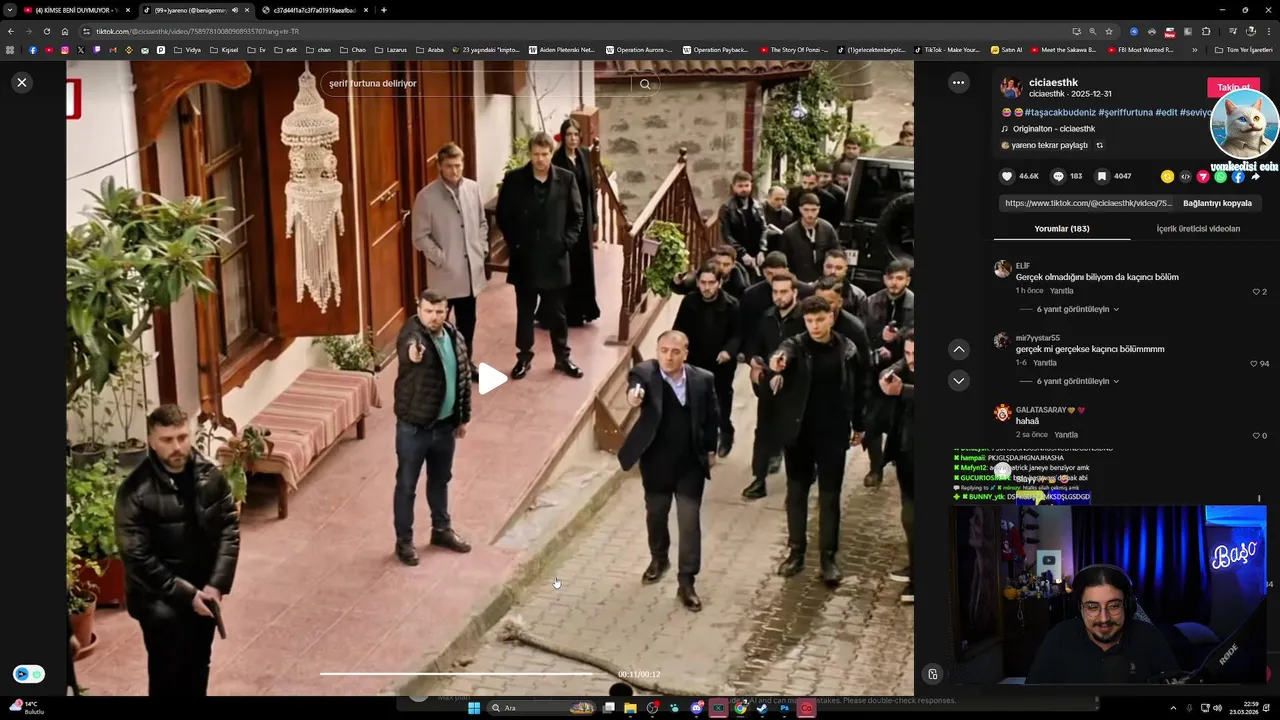The width and height of the screenshot is (1280, 720).
Task: Open the Vidya bookmarks folder
Action: point(187,50)
